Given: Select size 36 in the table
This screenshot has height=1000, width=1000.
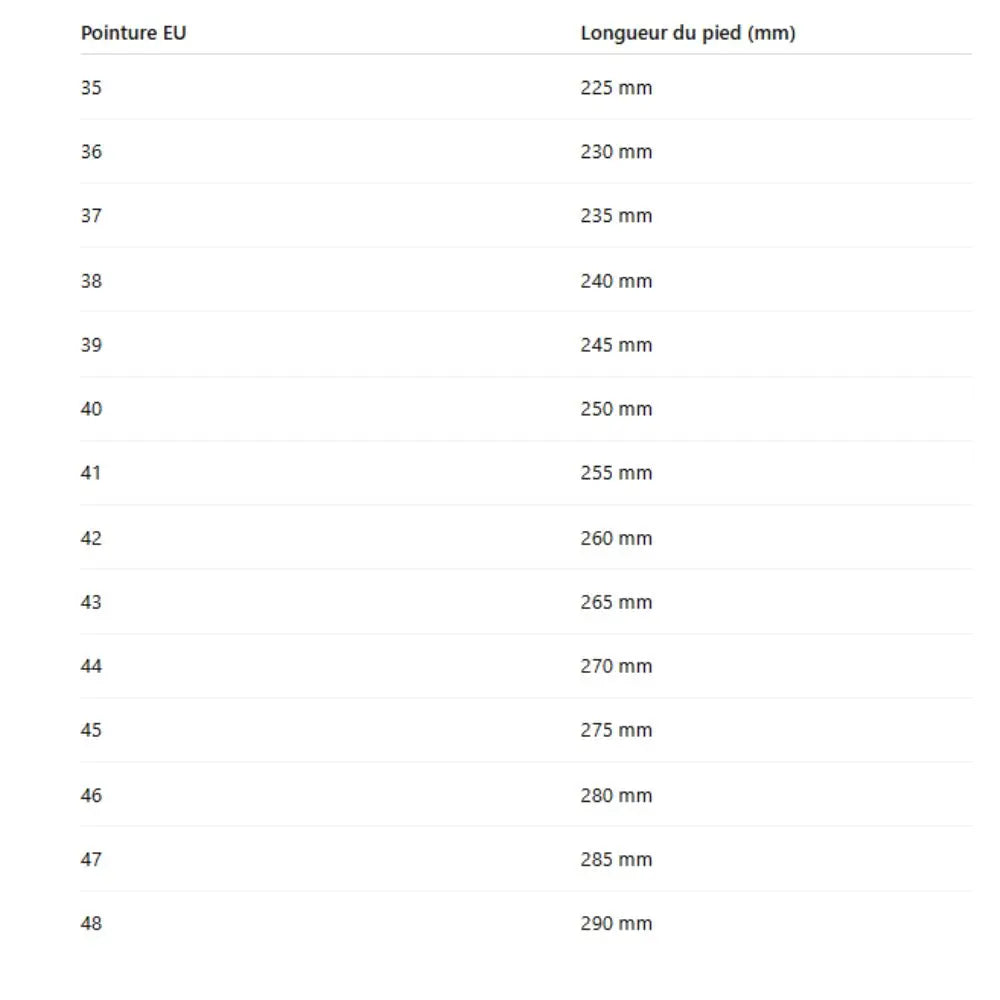Looking at the screenshot, I should point(91,151).
